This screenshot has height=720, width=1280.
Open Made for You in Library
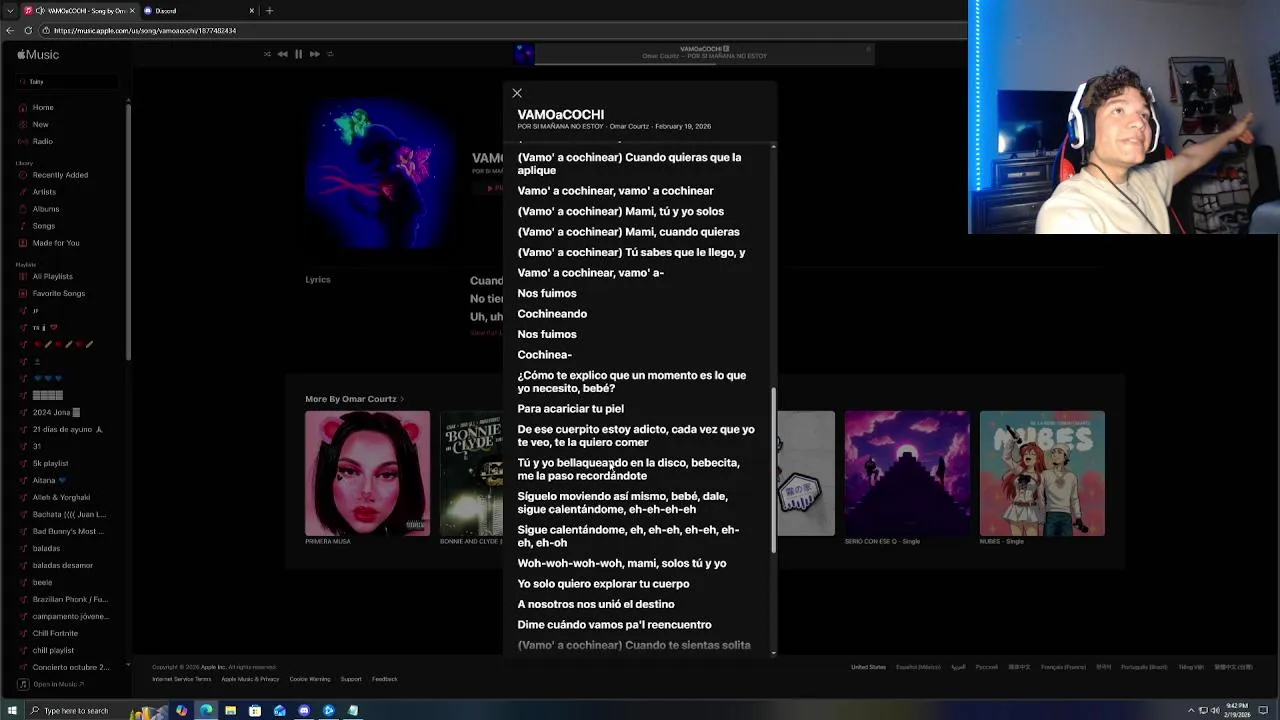coord(55,243)
